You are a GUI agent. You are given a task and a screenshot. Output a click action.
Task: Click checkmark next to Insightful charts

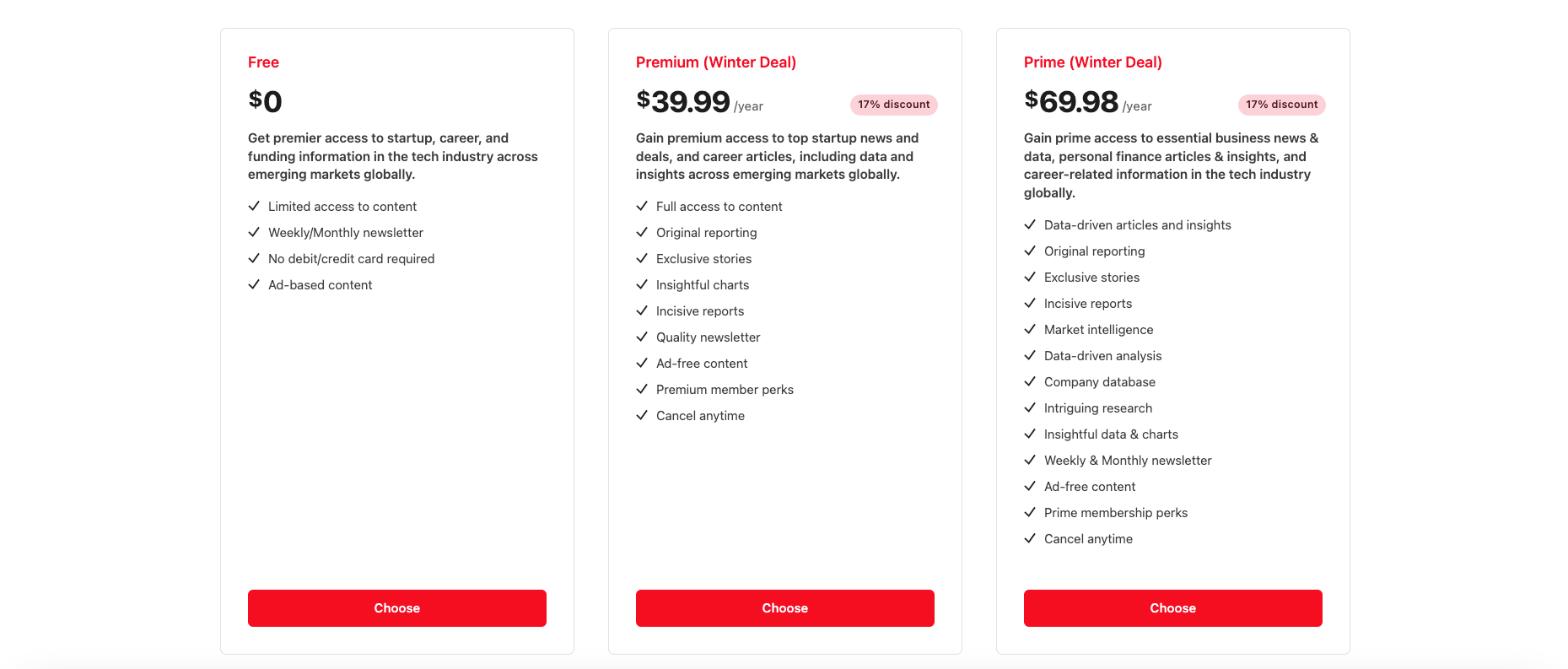tap(642, 284)
